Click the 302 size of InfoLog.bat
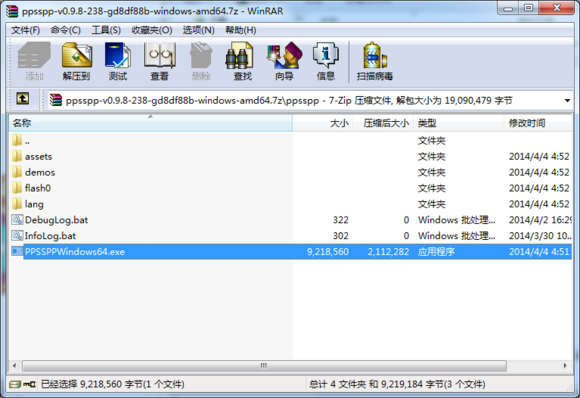 click(x=340, y=236)
